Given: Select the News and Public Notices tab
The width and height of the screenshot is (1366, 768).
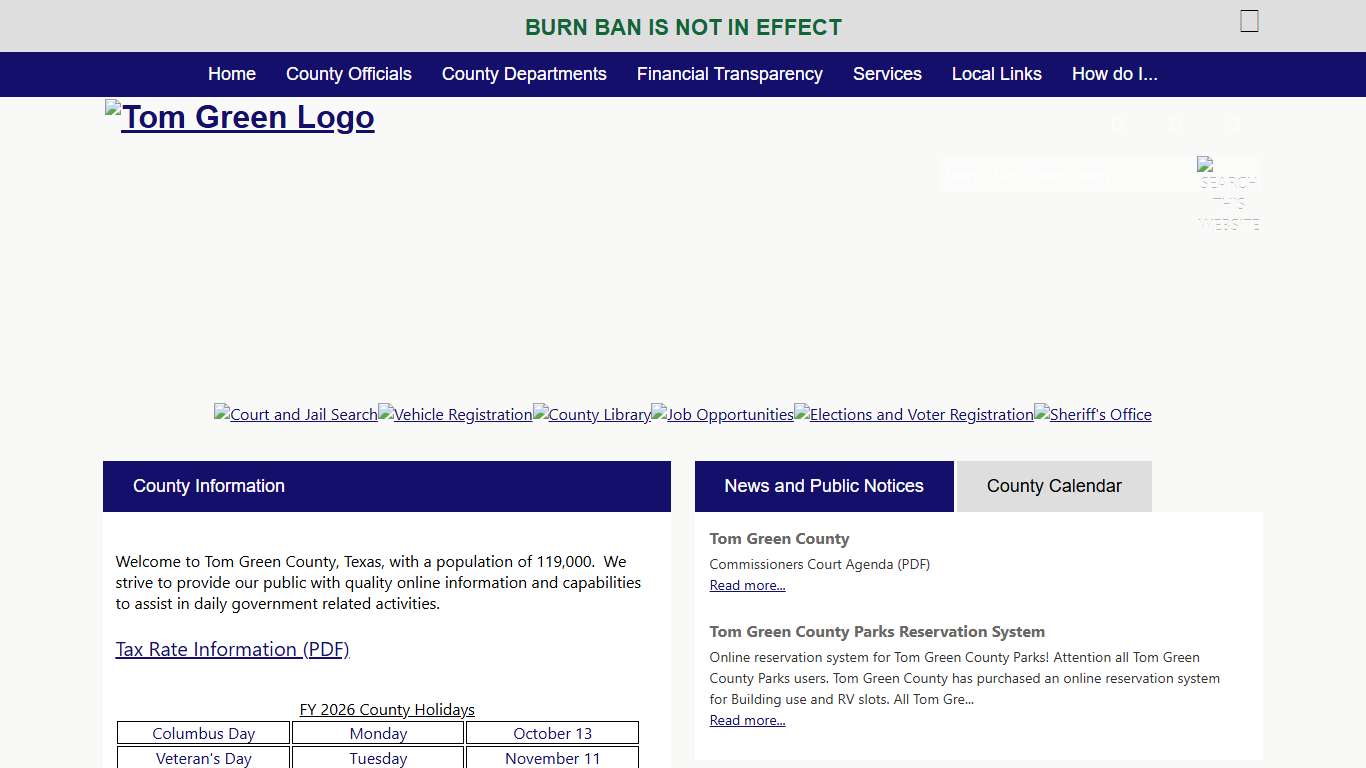Looking at the screenshot, I should (824, 486).
